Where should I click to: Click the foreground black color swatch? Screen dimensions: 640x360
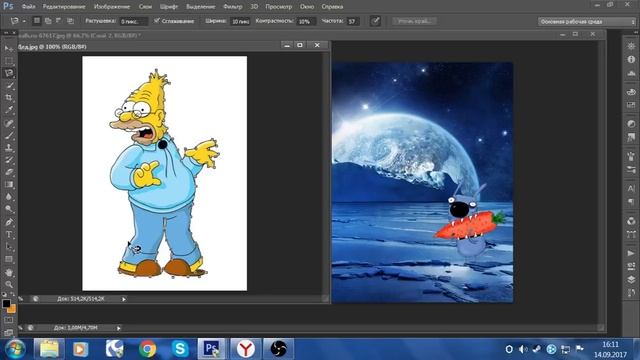(6, 304)
